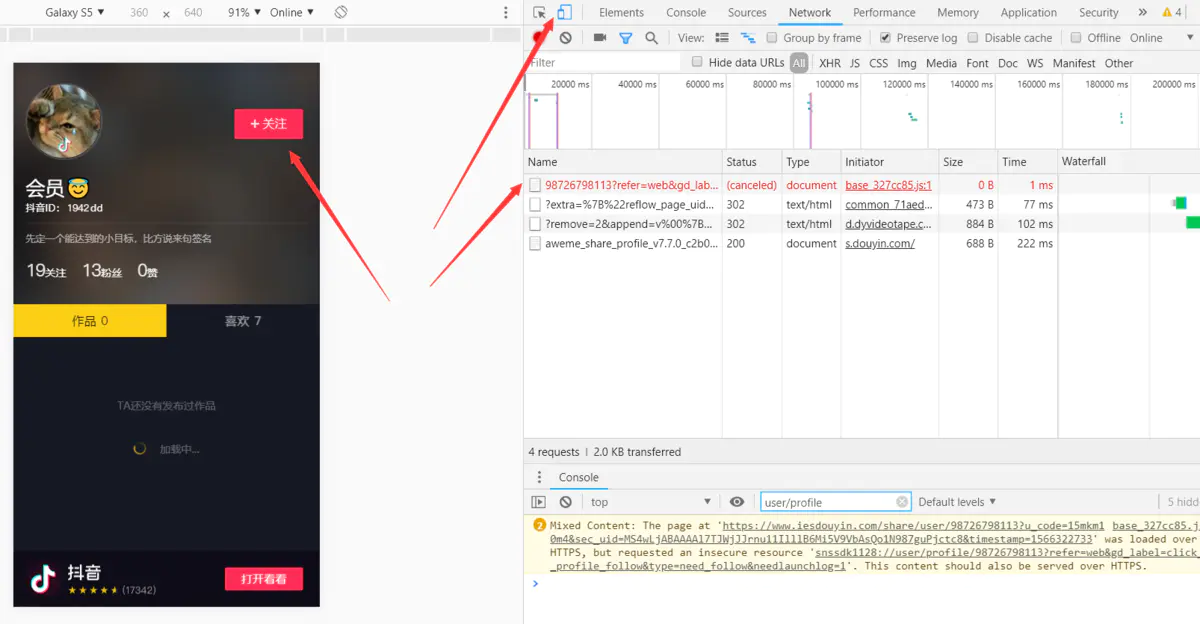Toggle the device toolbar icon
Viewport: 1200px width, 624px height.
[x=565, y=12]
